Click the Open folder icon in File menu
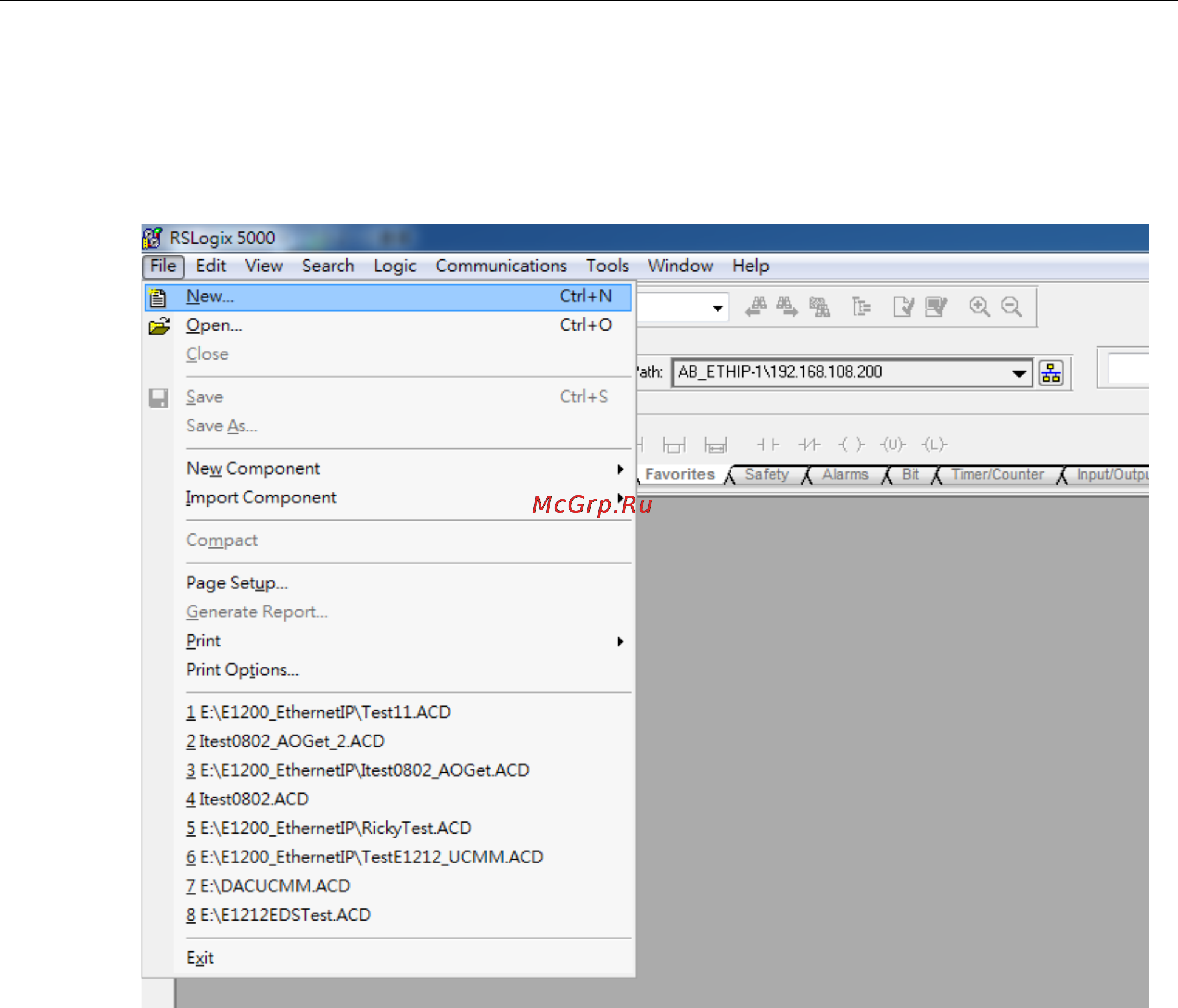Image resolution: width=1178 pixels, height=1008 pixels. [159, 326]
